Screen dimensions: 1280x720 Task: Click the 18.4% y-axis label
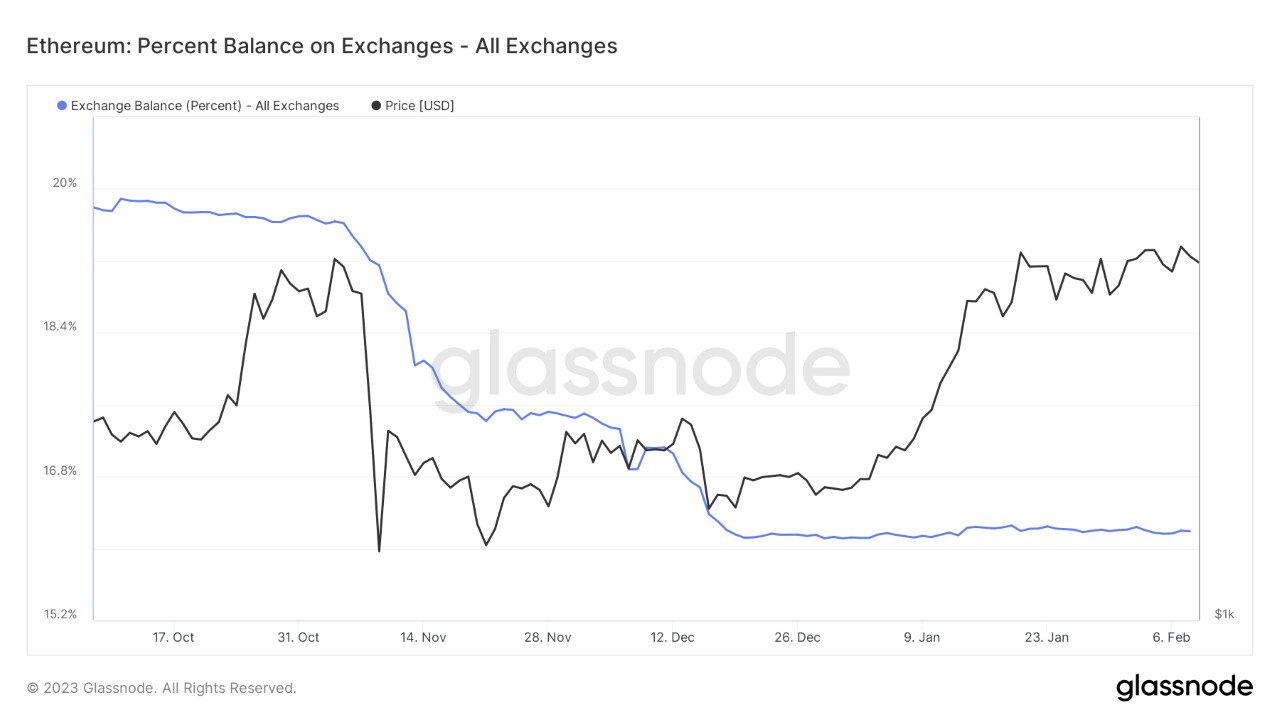61,327
